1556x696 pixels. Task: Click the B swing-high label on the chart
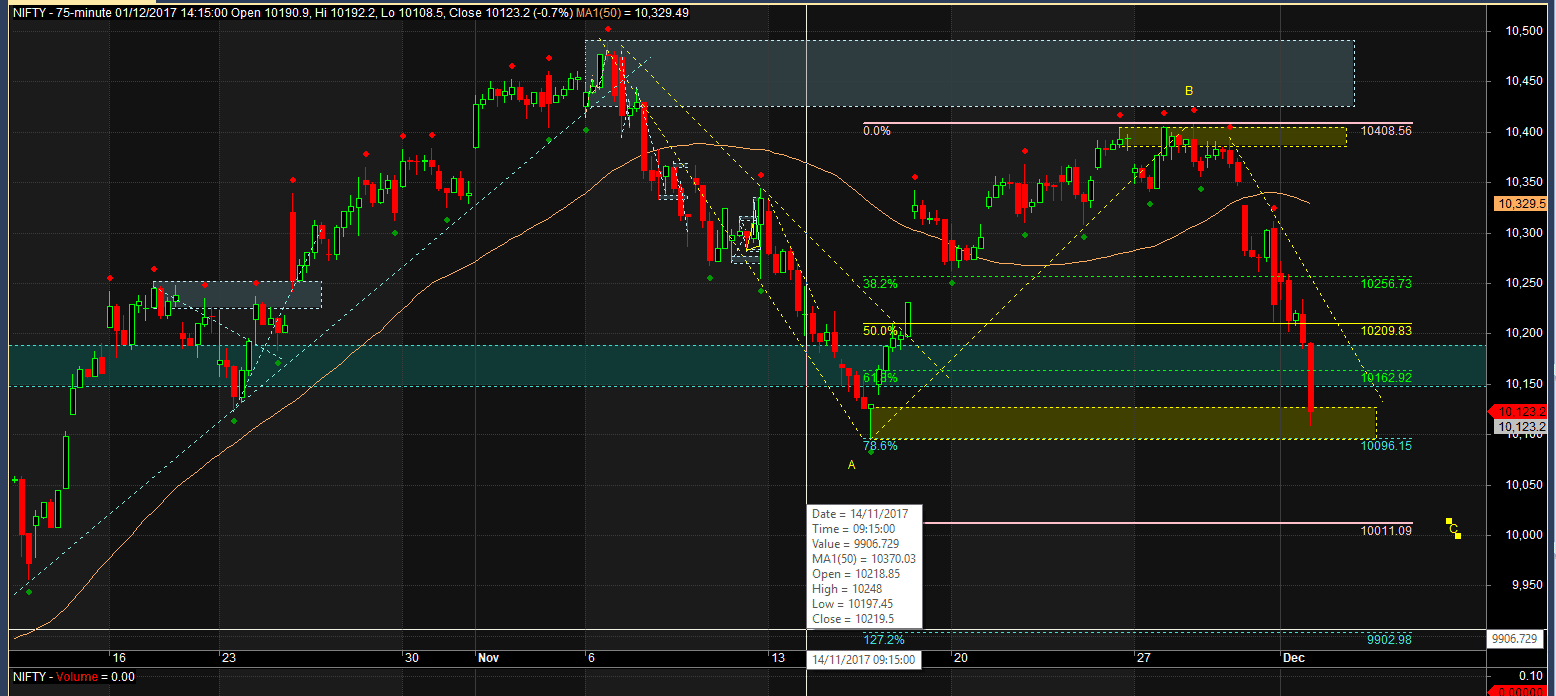pos(1188,89)
